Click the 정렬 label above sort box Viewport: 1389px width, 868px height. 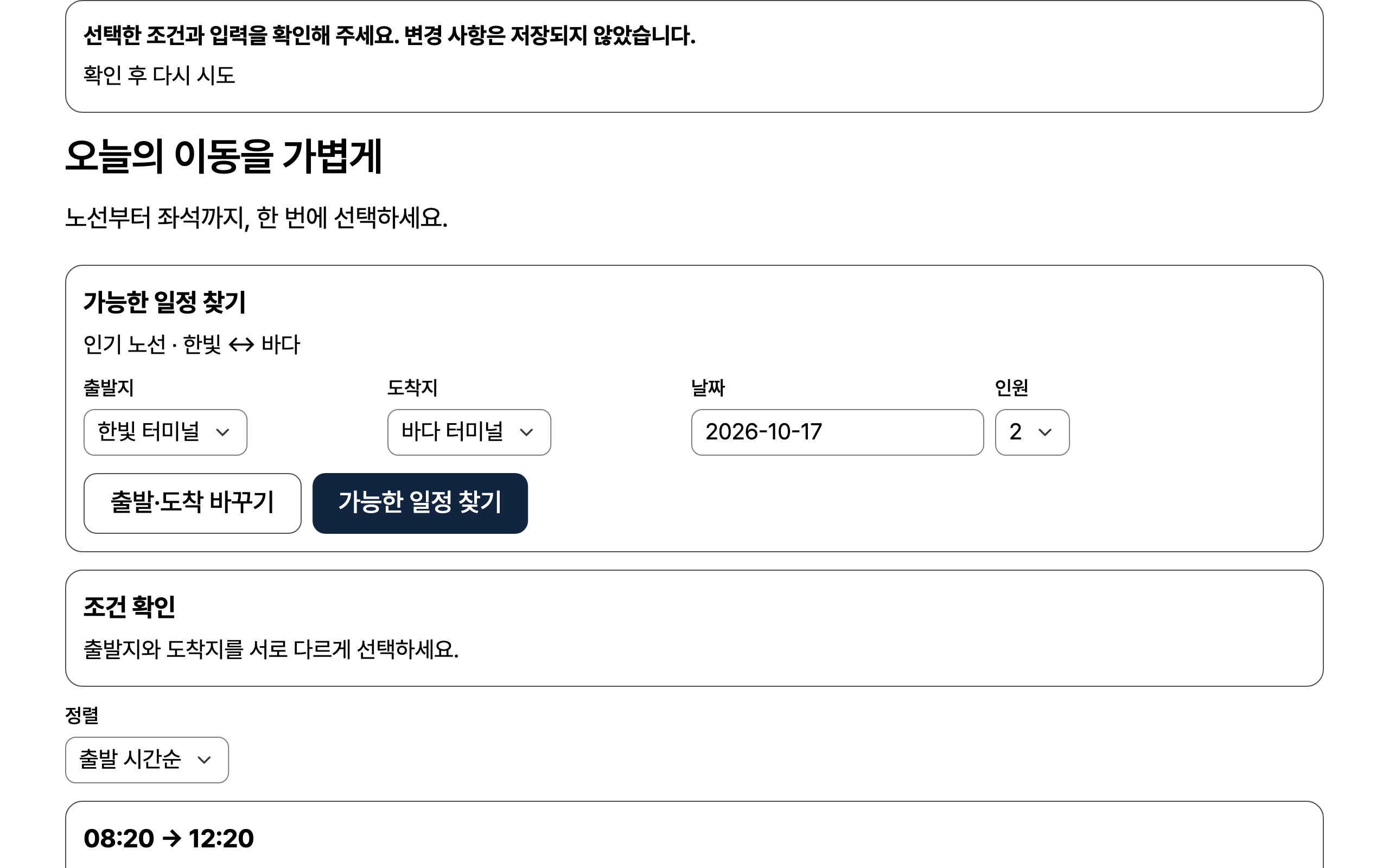click(x=82, y=716)
